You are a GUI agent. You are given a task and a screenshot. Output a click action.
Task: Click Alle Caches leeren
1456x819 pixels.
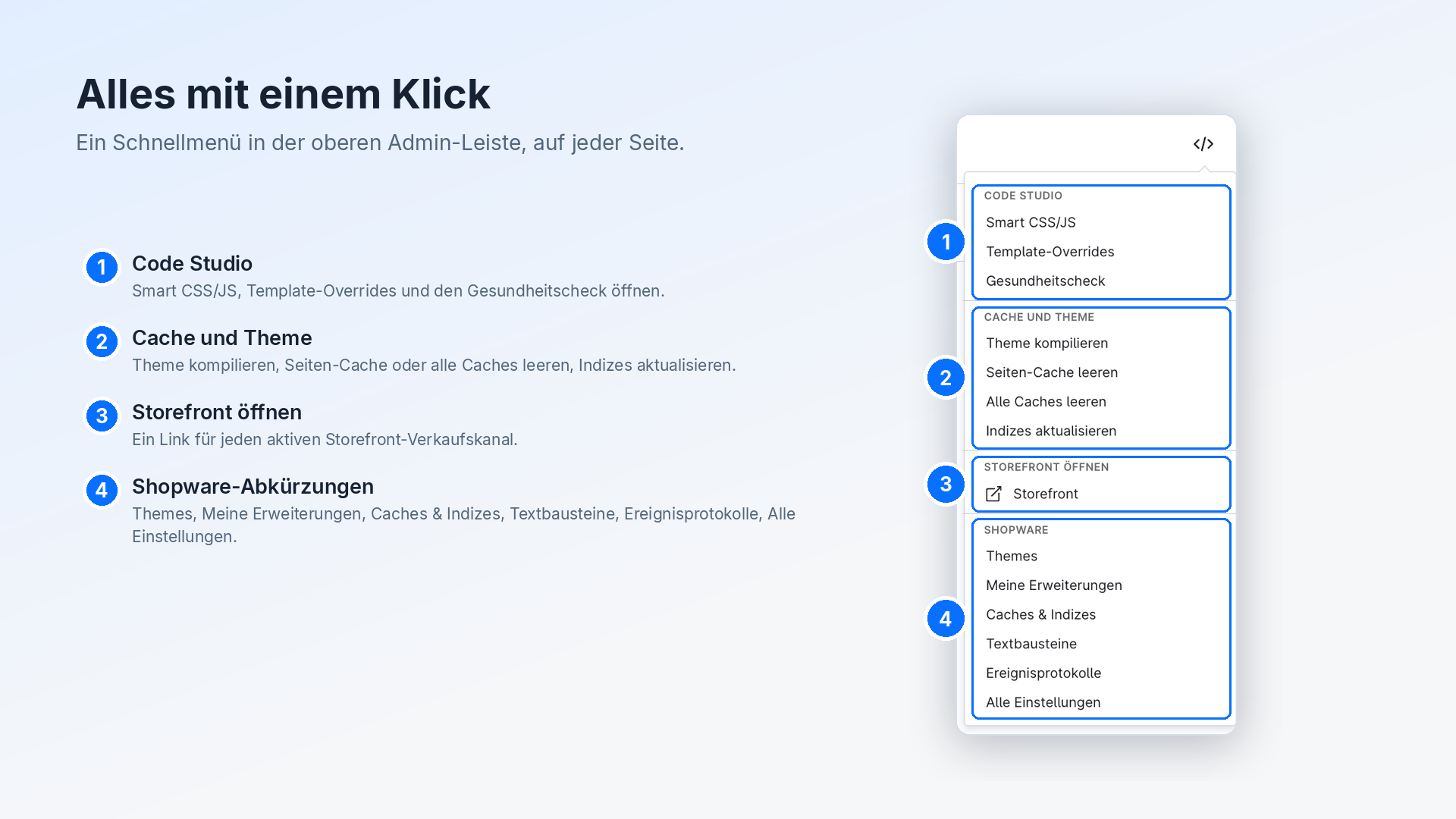(1046, 402)
